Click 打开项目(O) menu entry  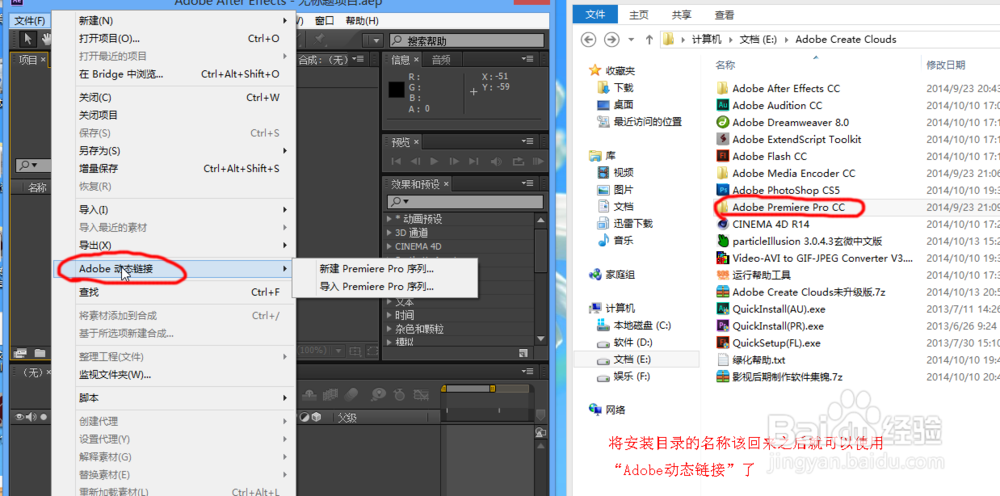(x=180, y=38)
